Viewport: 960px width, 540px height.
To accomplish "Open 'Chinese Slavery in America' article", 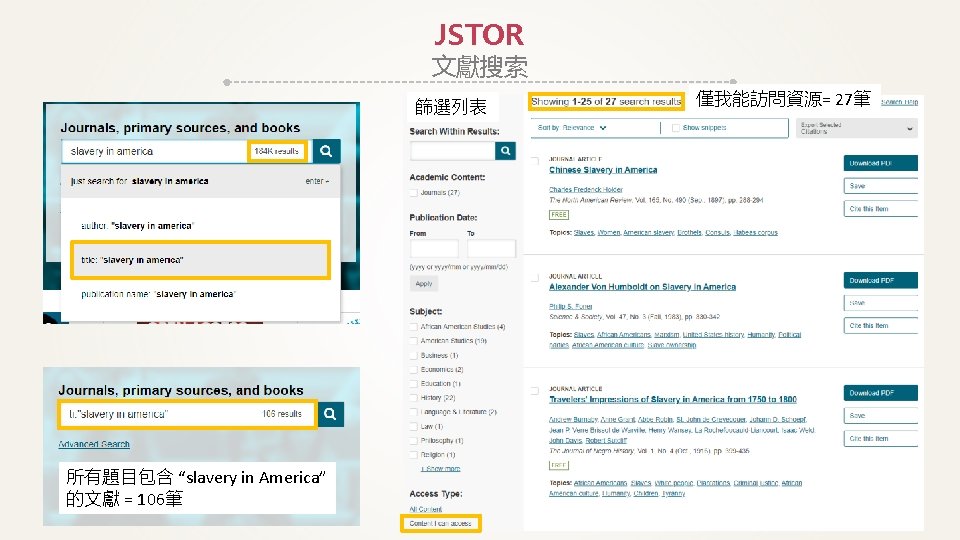I will coord(603,170).
